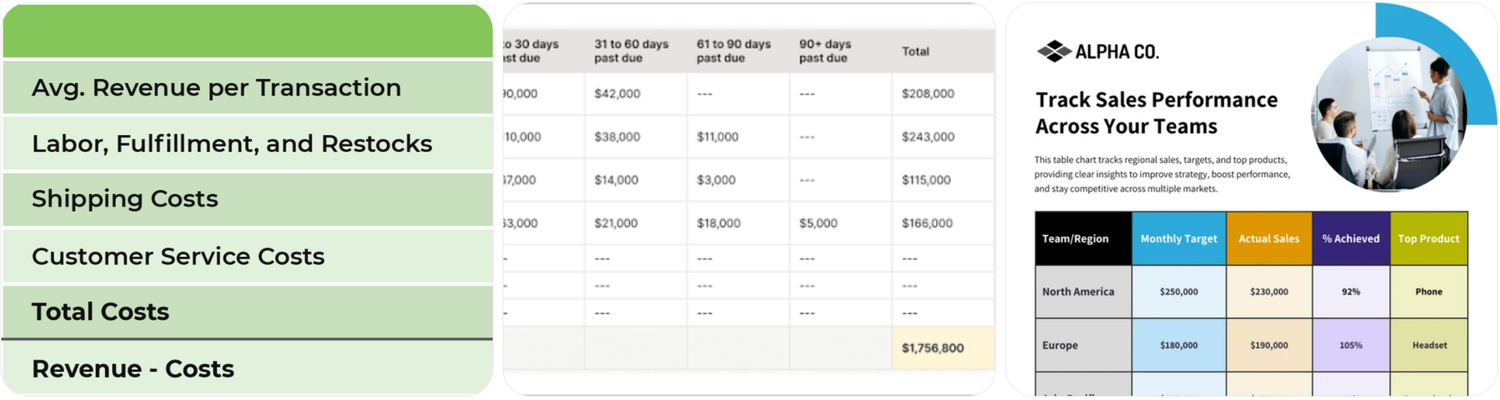Select the "Labor, Fulfillment, and Restocks" row
This screenshot has width=1500, height=400.
click(248, 143)
